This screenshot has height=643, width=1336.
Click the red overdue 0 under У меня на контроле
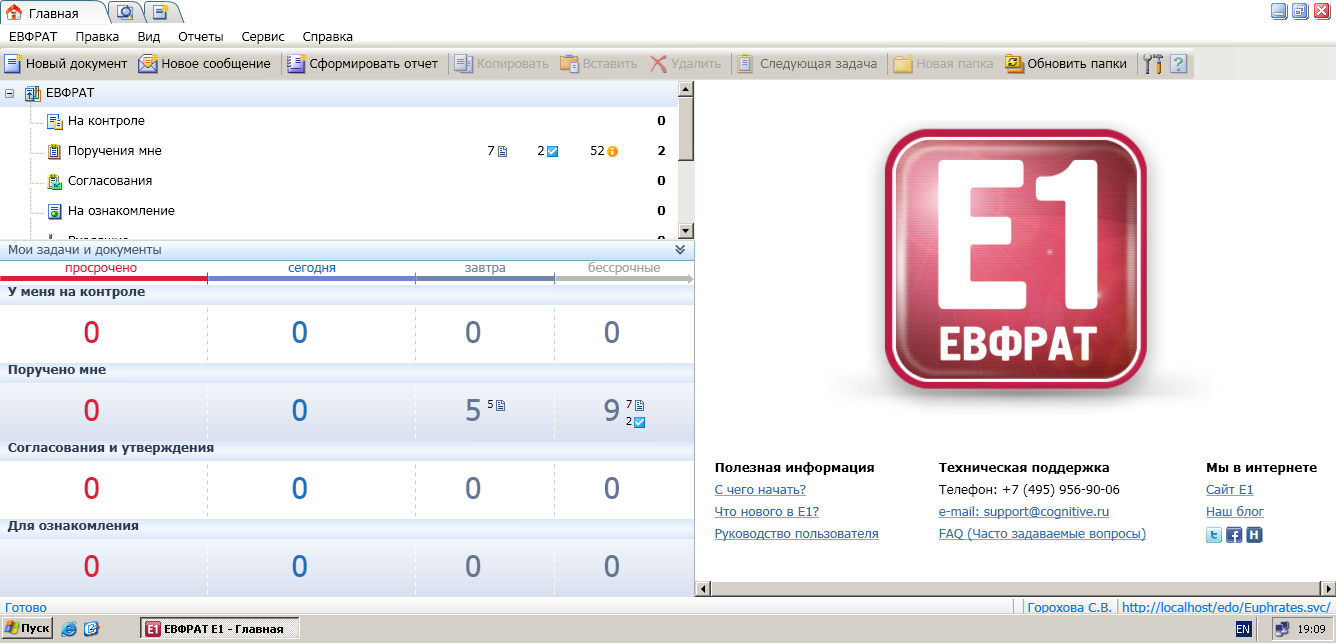[x=91, y=333]
